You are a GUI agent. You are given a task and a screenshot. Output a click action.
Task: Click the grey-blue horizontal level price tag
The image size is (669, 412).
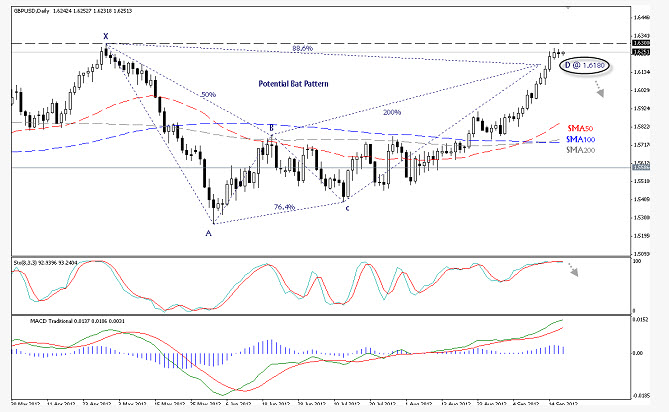click(x=641, y=168)
